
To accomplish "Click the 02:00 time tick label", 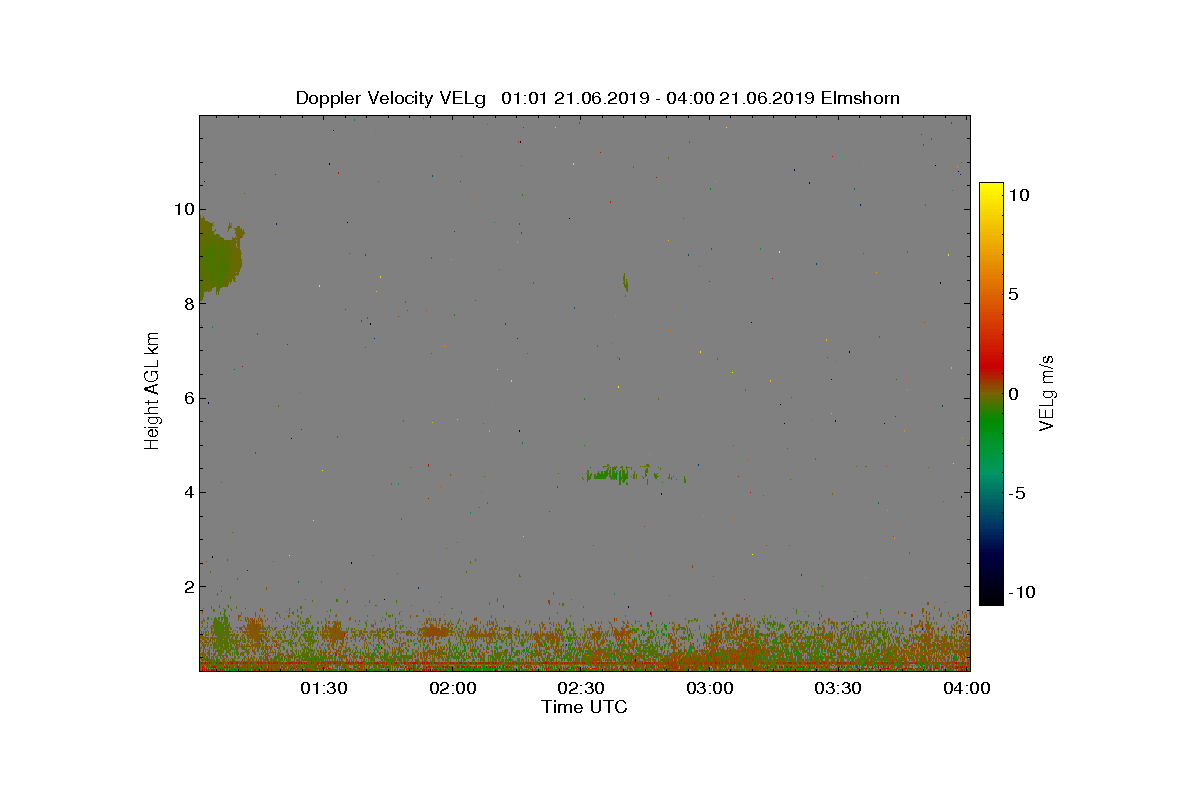I will click(454, 688).
